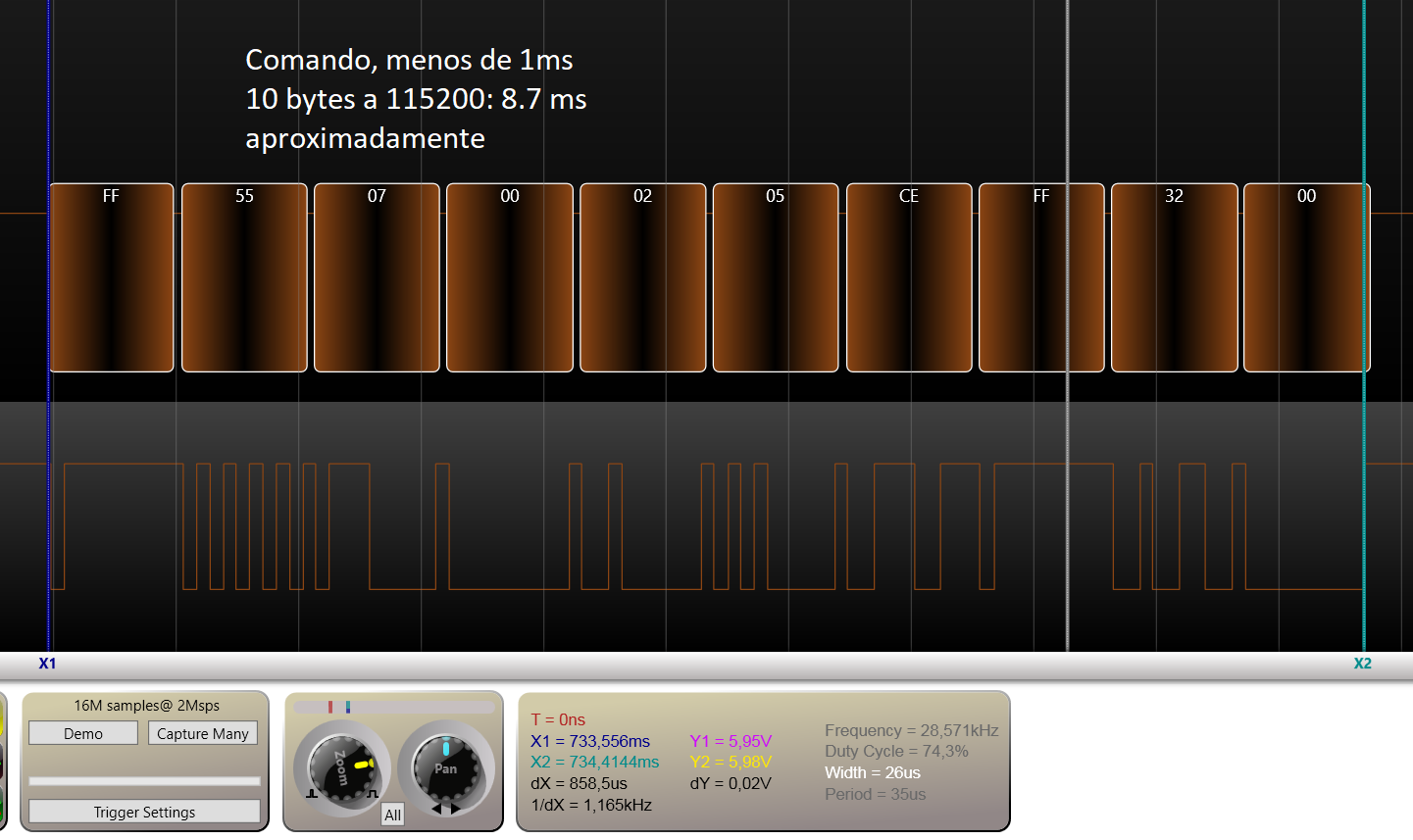Image resolution: width=1413 pixels, height=840 pixels.
Task: Click the Zoom knob
Action: (x=341, y=768)
